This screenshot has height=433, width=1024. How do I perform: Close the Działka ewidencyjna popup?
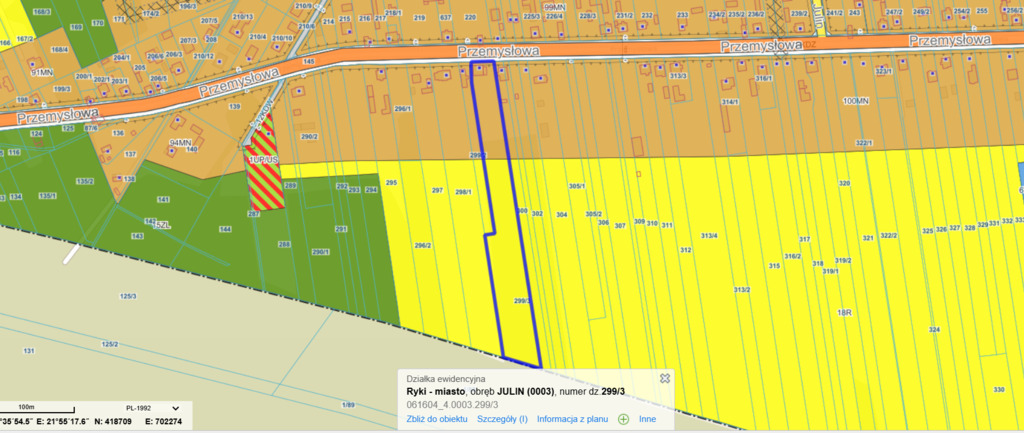pyautogui.click(x=664, y=378)
